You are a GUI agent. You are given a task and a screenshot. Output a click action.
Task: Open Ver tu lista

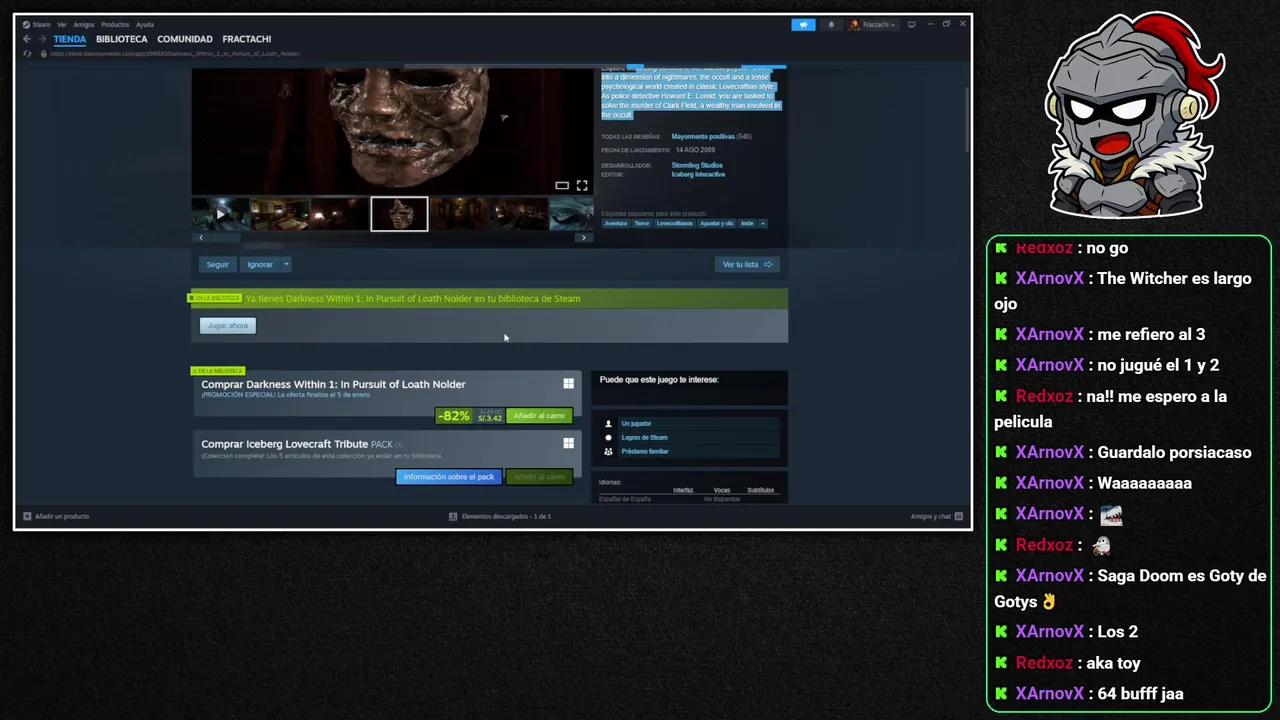747,264
